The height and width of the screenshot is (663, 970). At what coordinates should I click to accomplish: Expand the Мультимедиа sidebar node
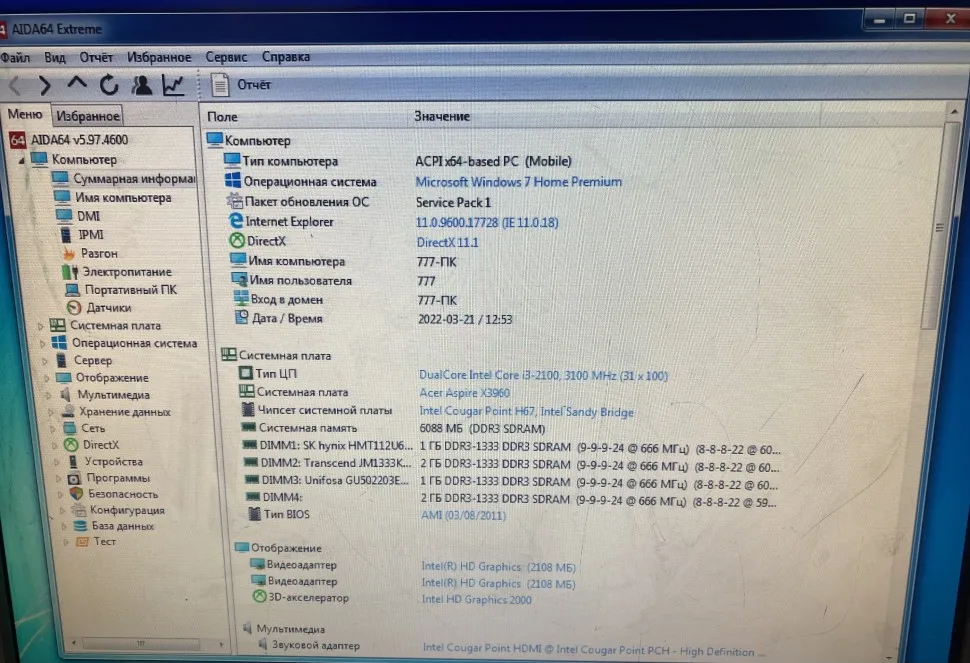point(48,395)
